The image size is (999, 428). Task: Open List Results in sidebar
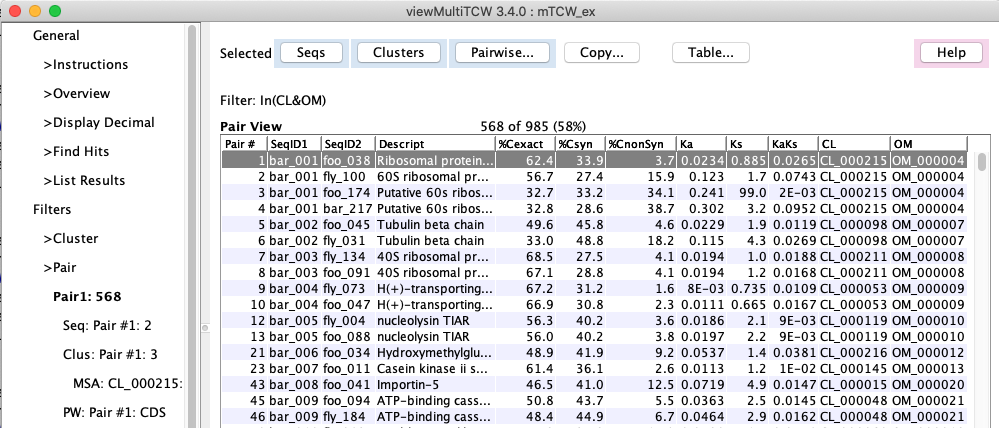click(x=84, y=181)
